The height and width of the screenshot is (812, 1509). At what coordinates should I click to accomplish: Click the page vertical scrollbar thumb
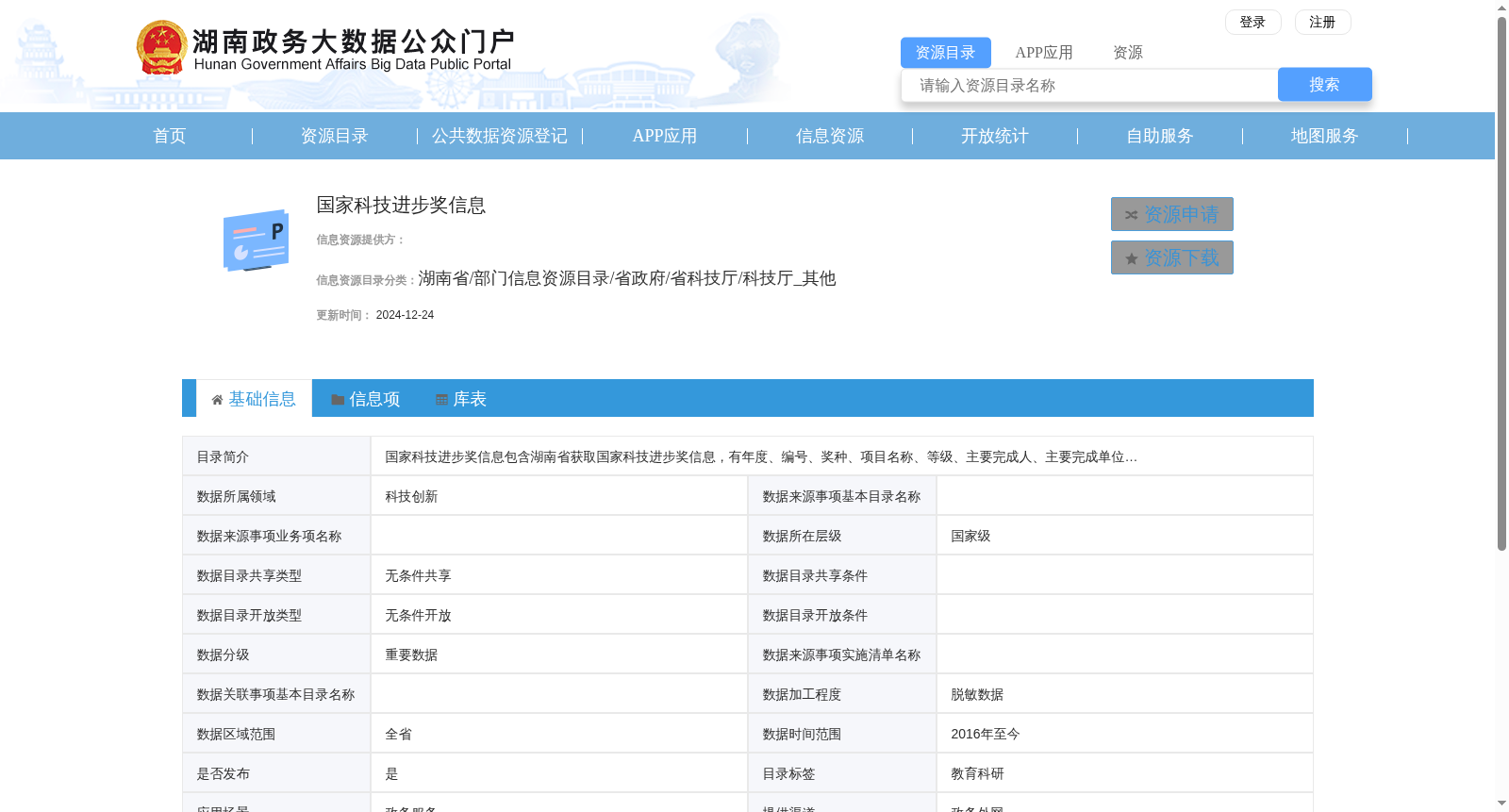(x=1501, y=283)
